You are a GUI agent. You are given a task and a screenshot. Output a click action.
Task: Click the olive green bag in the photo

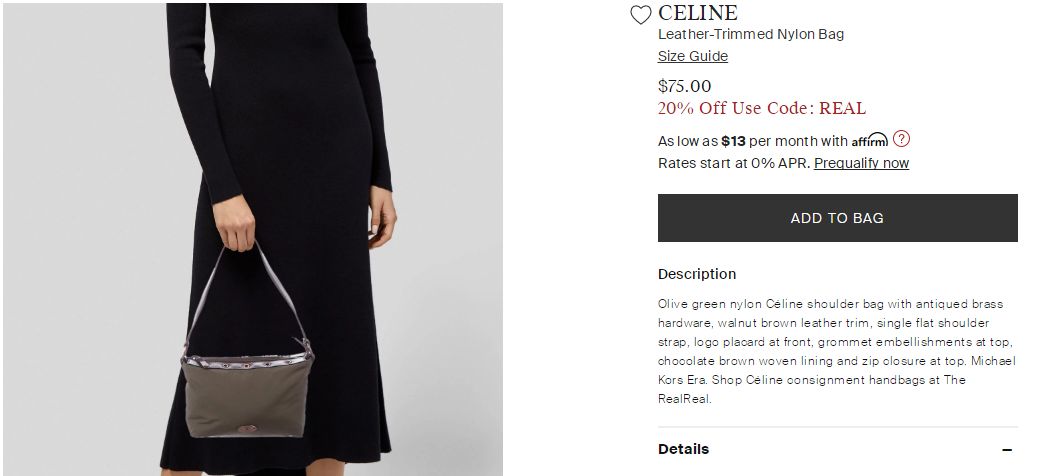pos(245,395)
